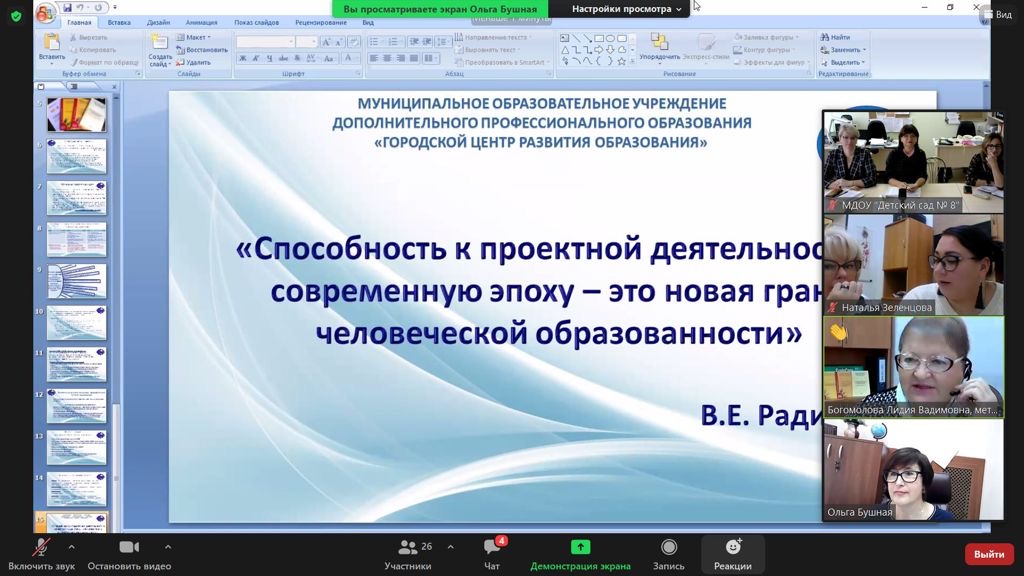Screen dimensions: 1024x576
Task: Stop camera with Остановить видео
Action: 129,555
